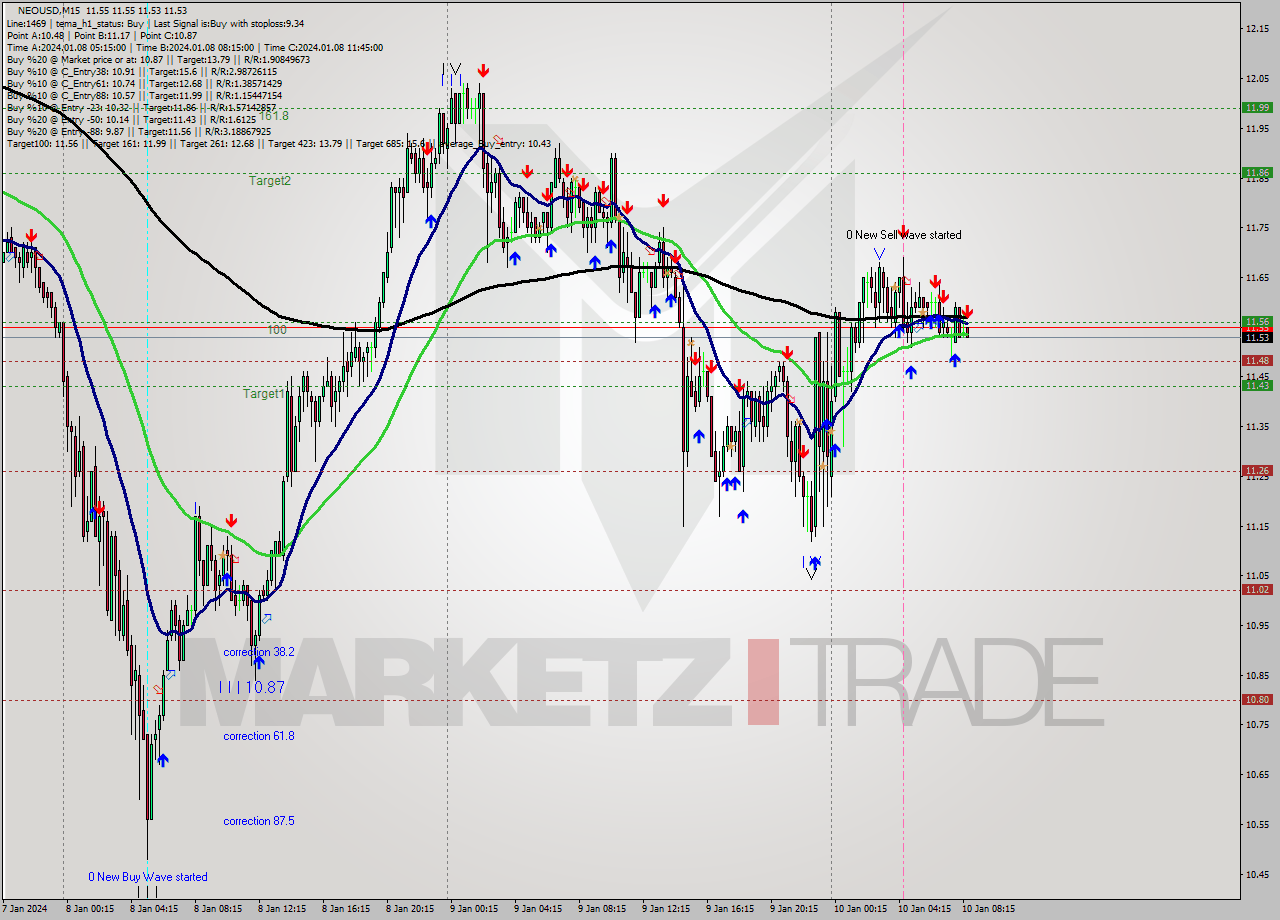Click the green 11.99 price tag
The width and height of the screenshot is (1280, 920).
coord(1257,108)
